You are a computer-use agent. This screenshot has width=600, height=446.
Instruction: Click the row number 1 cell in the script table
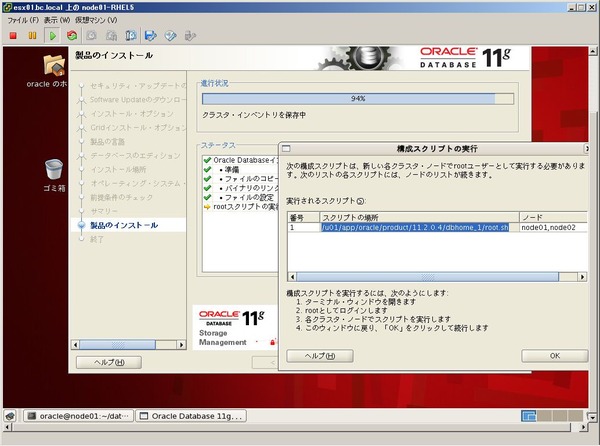tap(304, 227)
